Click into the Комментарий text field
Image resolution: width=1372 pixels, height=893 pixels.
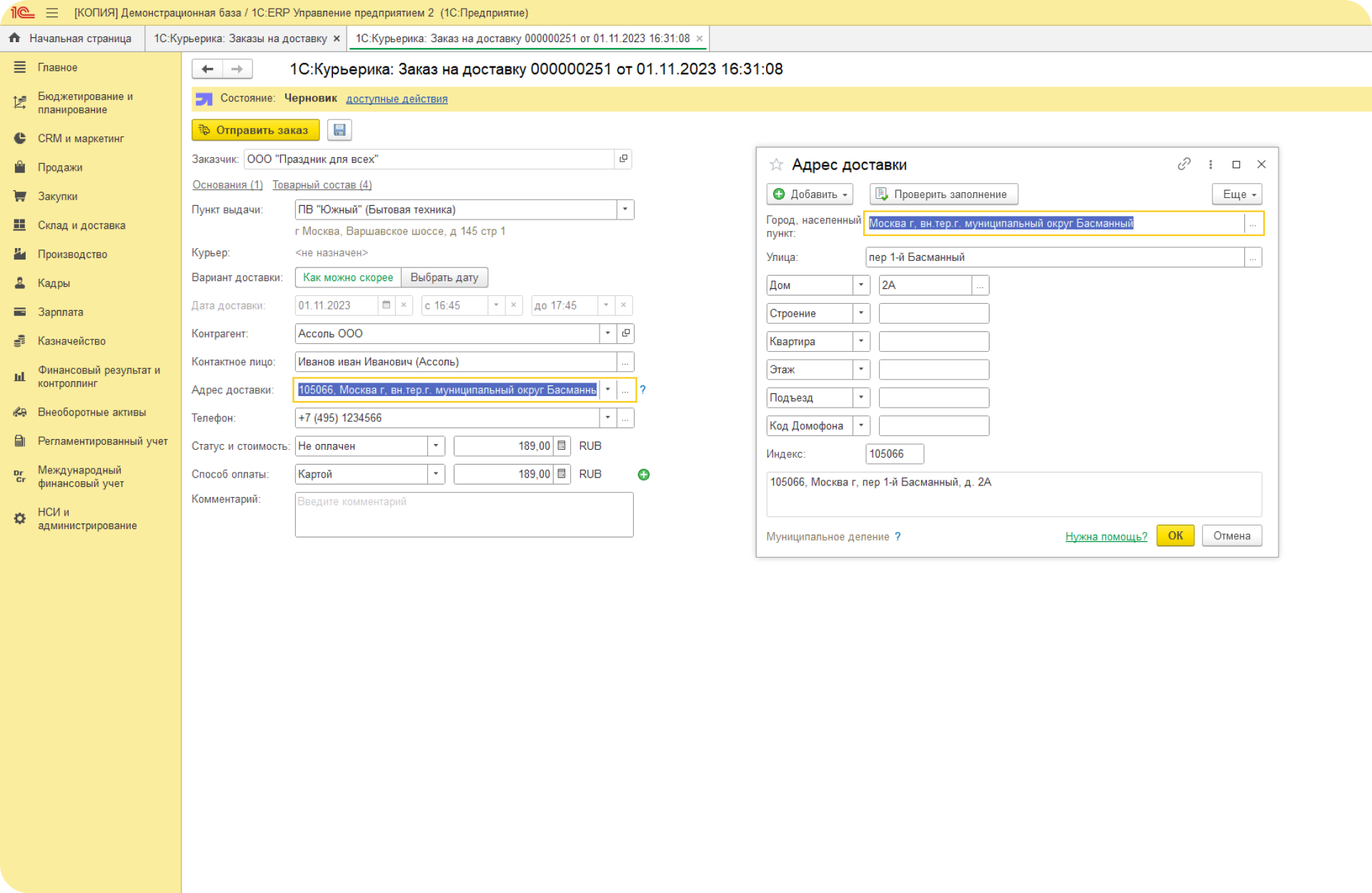click(x=463, y=515)
